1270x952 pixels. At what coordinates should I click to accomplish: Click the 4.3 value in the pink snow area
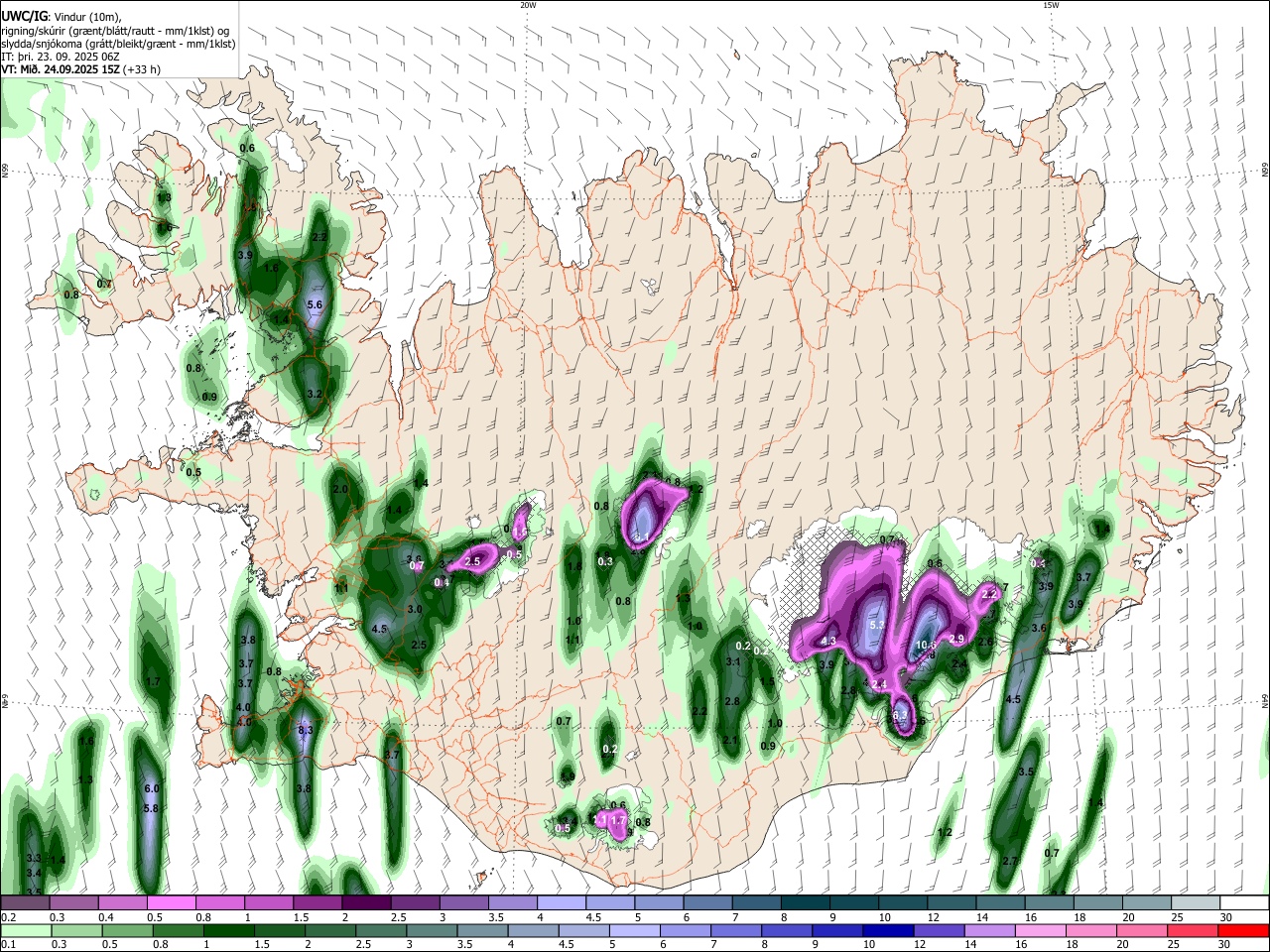pos(828,641)
